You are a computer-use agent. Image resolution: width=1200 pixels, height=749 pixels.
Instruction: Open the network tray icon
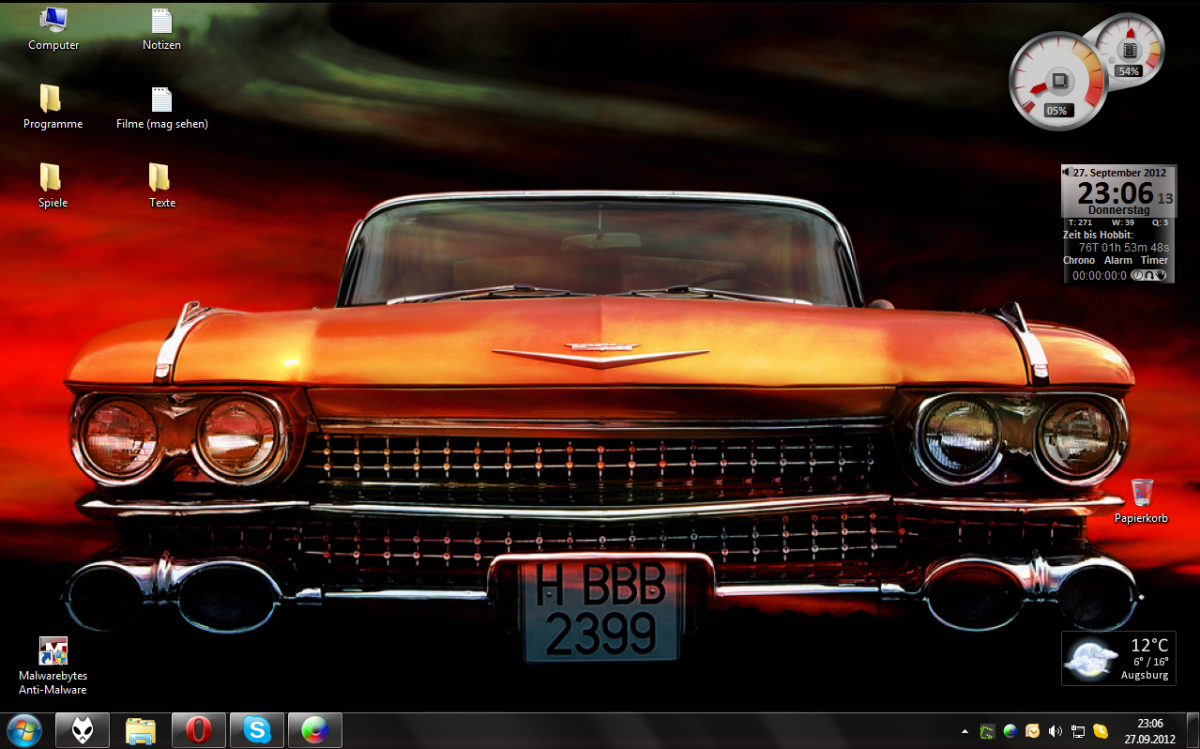(1078, 731)
